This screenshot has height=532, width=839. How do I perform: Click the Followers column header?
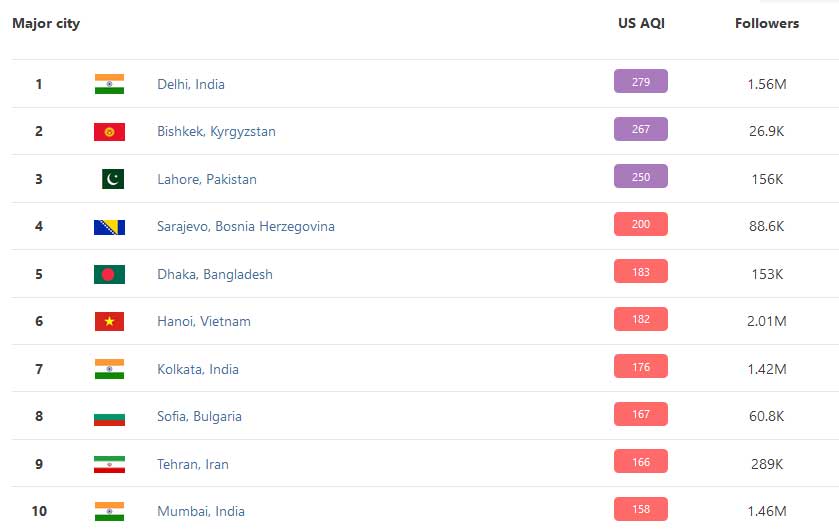pyautogui.click(x=767, y=24)
